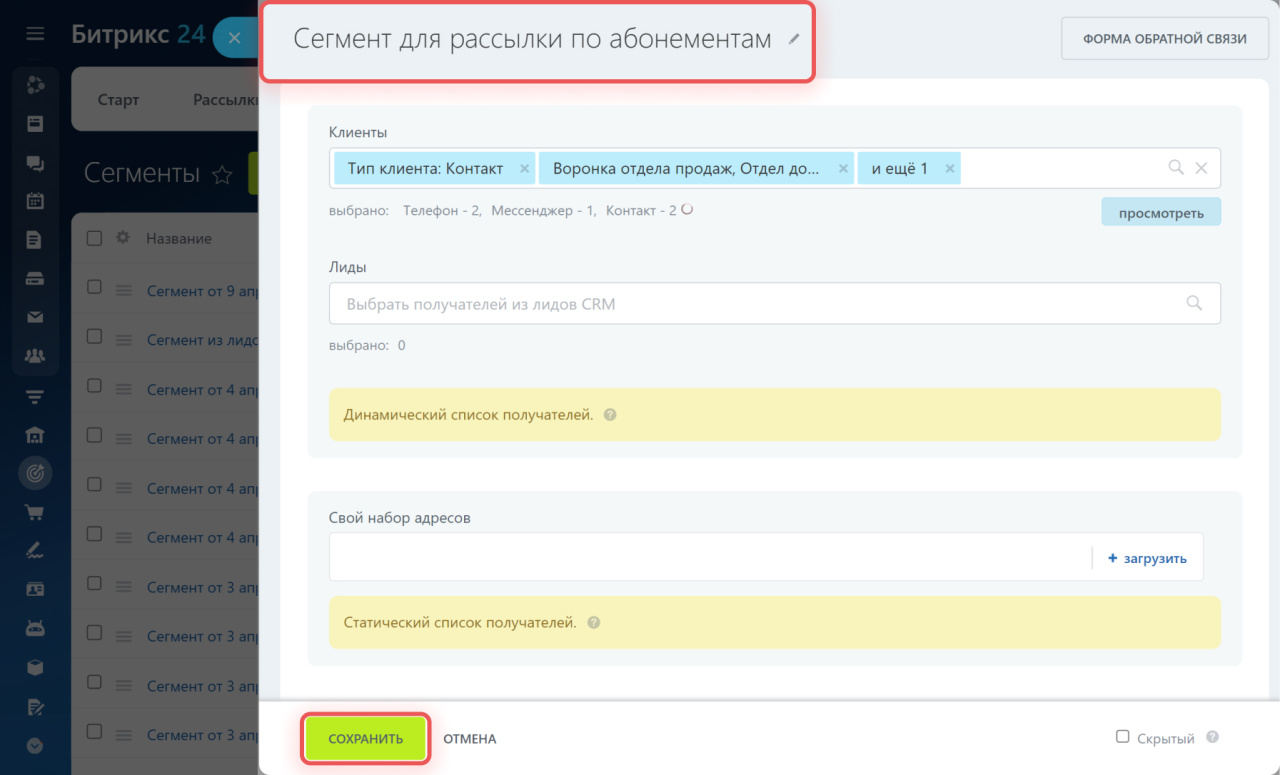Viewport: 1280px width, 775px height.
Task: Click the Отмена button
Action: click(470, 739)
